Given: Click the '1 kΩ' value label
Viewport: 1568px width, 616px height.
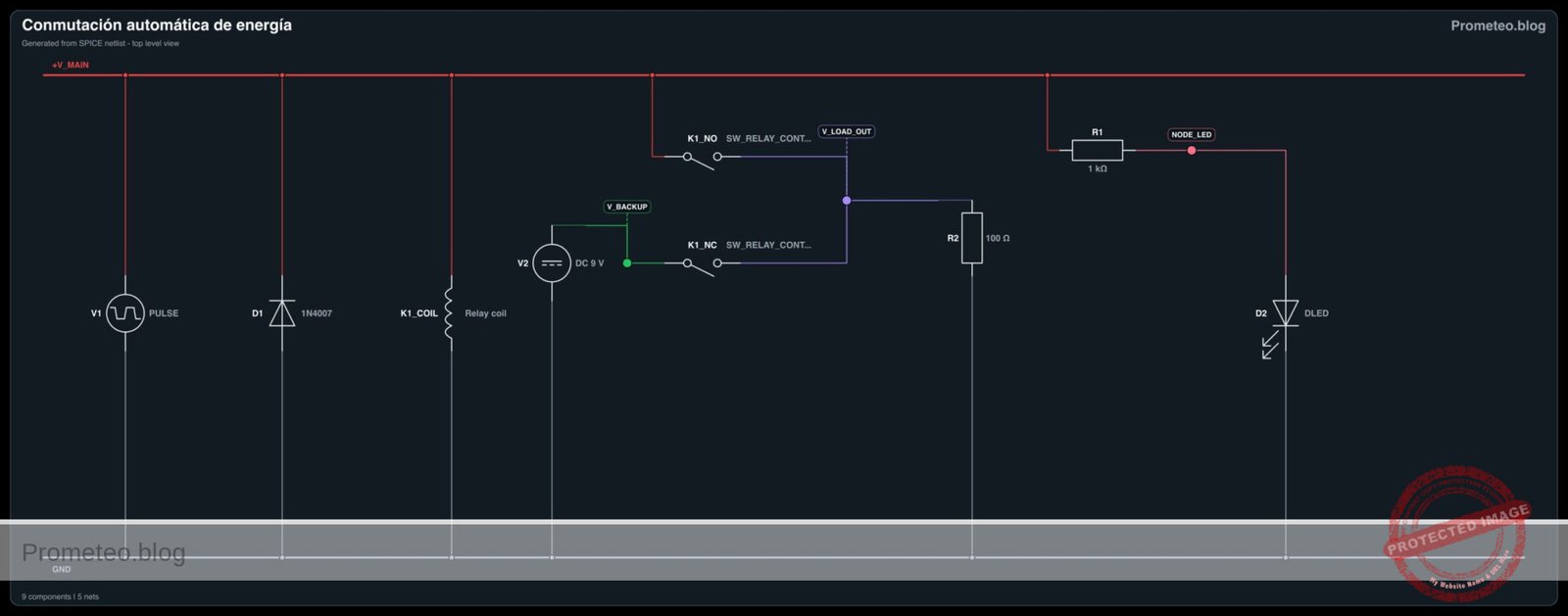Looking at the screenshot, I should 1098,168.
